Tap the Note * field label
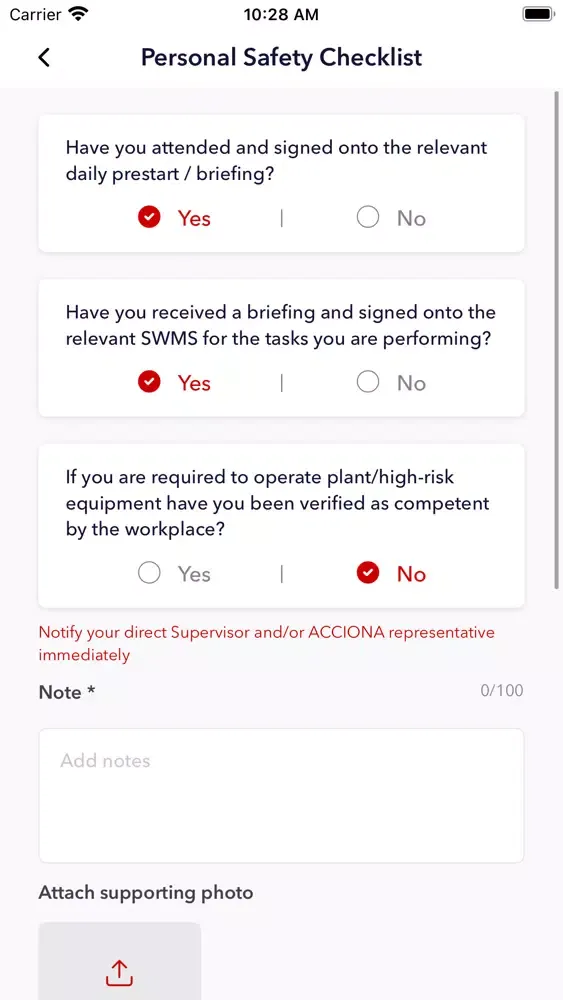563x1000 pixels. 67,692
